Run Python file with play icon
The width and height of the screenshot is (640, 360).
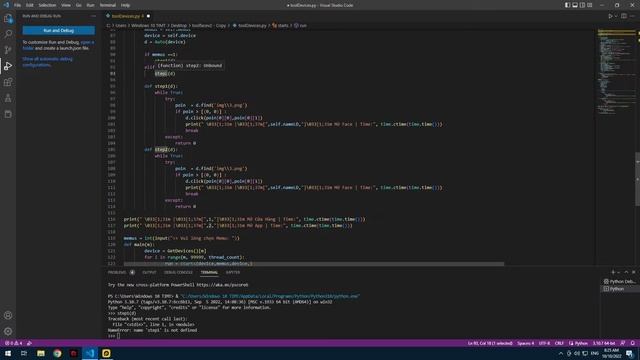(x=610, y=16)
